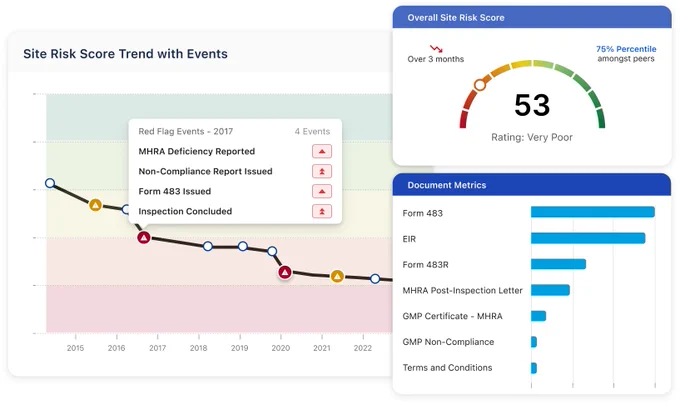This screenshot has height=405, width=680.
Task: Click the 2020 axis label
Action: [281, 348]
